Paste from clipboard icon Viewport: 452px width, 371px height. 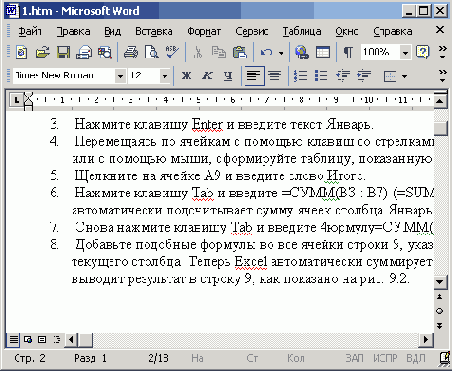pyautogui.click(x=240, y=52)
